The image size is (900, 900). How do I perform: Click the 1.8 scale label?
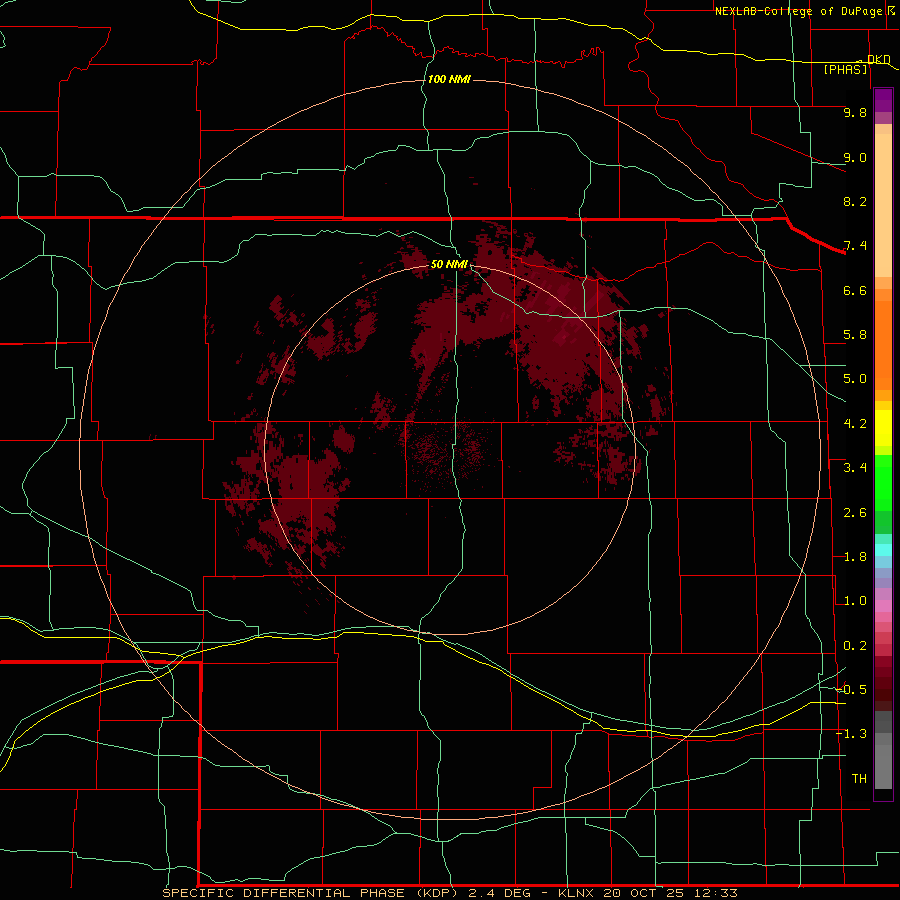point(855,557)
